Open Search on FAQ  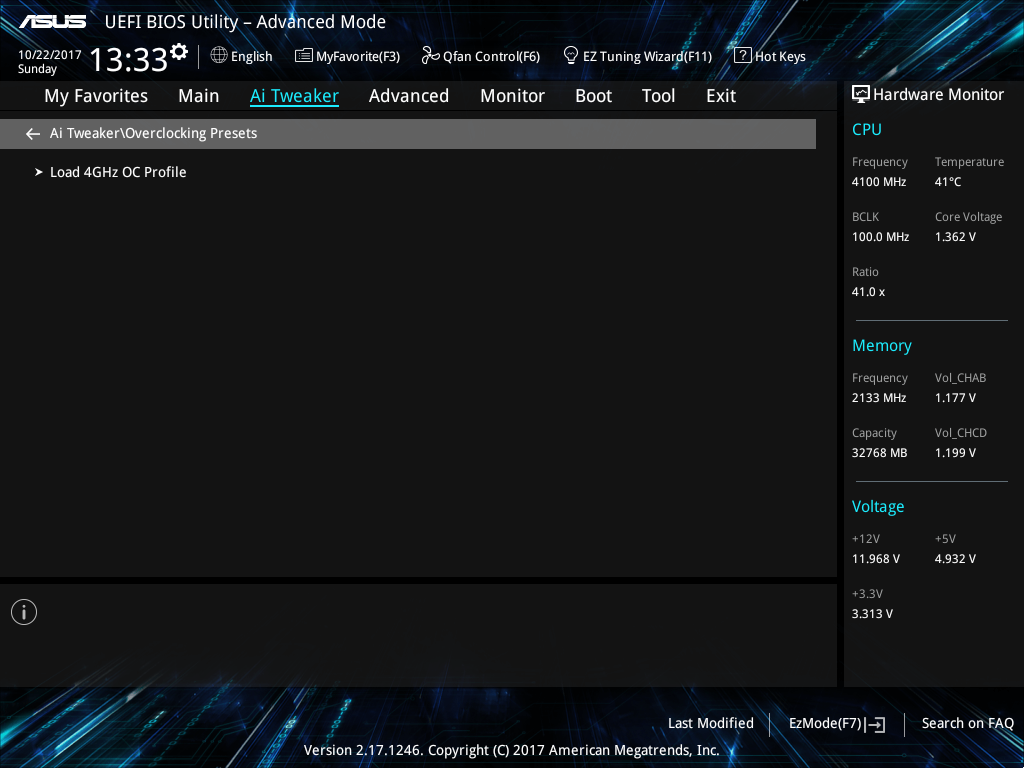pyautogui.click(x=968, y=724)
